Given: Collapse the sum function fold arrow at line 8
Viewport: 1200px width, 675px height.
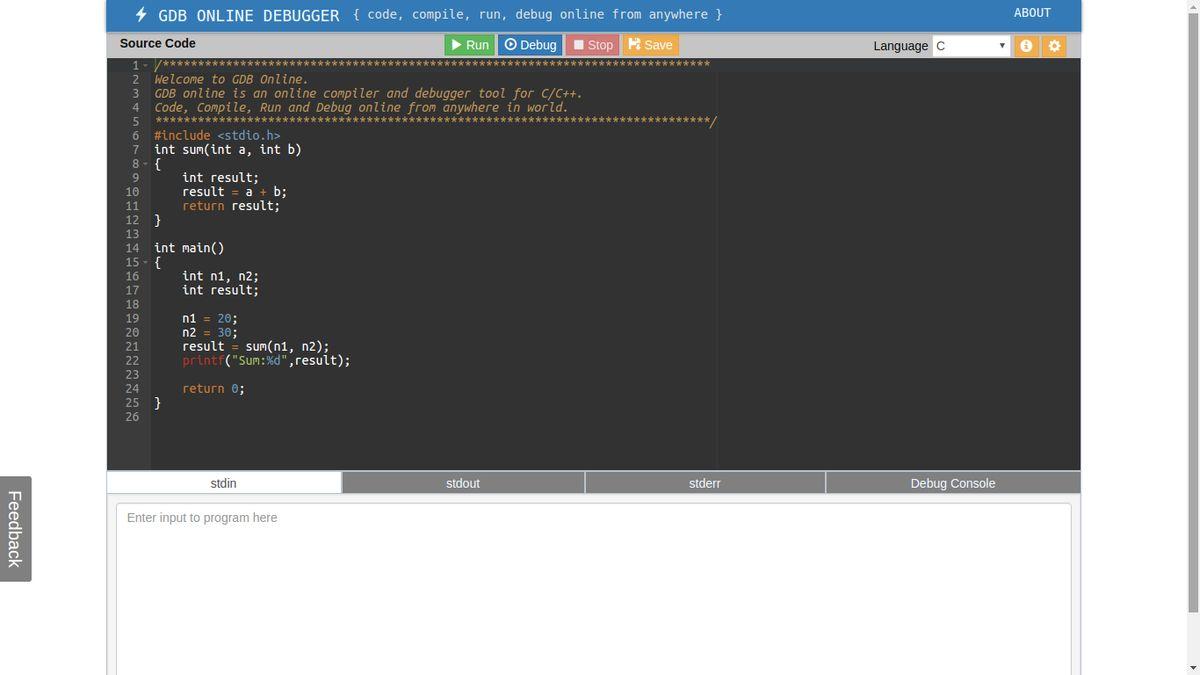Looking at the screenshot, I should click(x=146, y=164).
